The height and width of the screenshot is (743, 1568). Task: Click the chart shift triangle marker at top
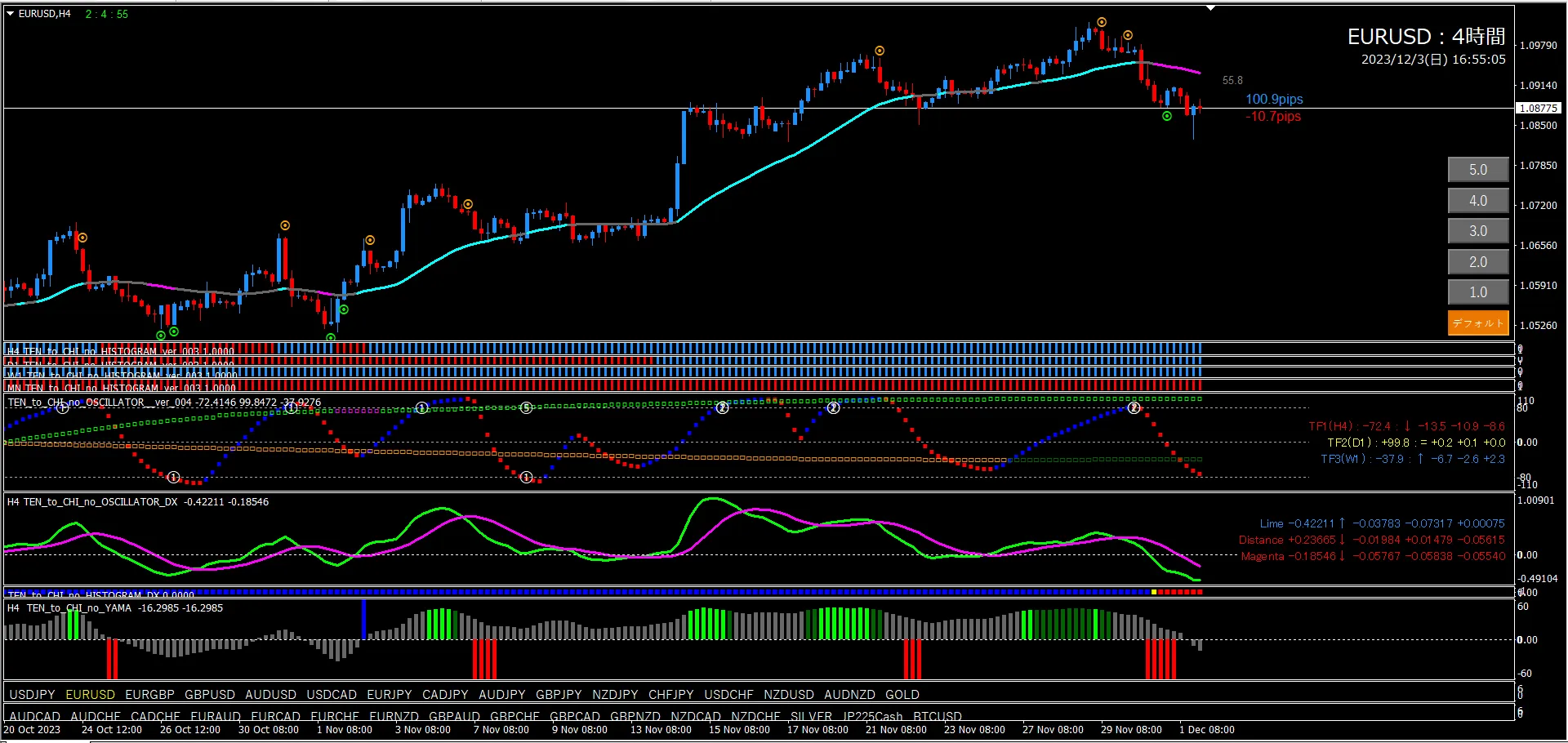pos(1211,8)
